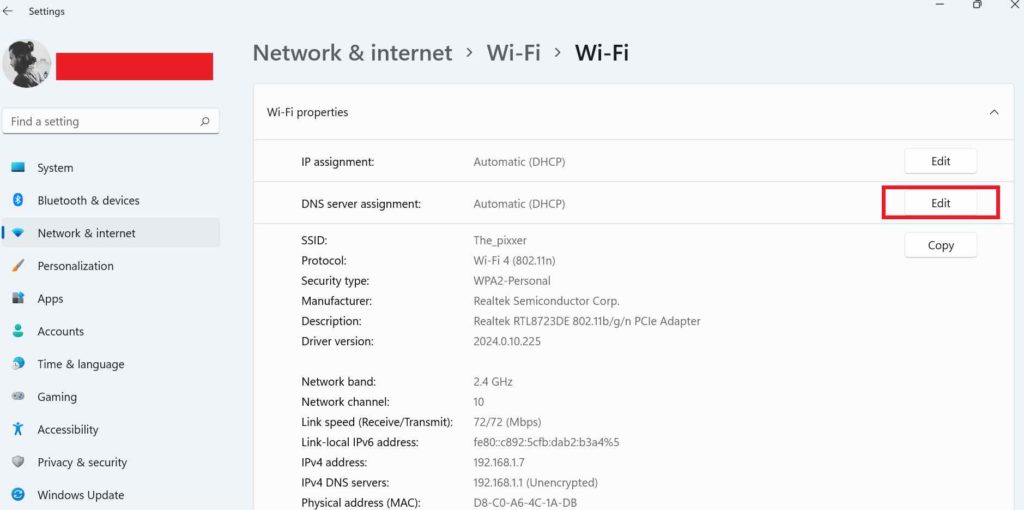Click description Realtek RTL8723DE adapter text
Screen dimensions: 1024x510
coord(586,321)
